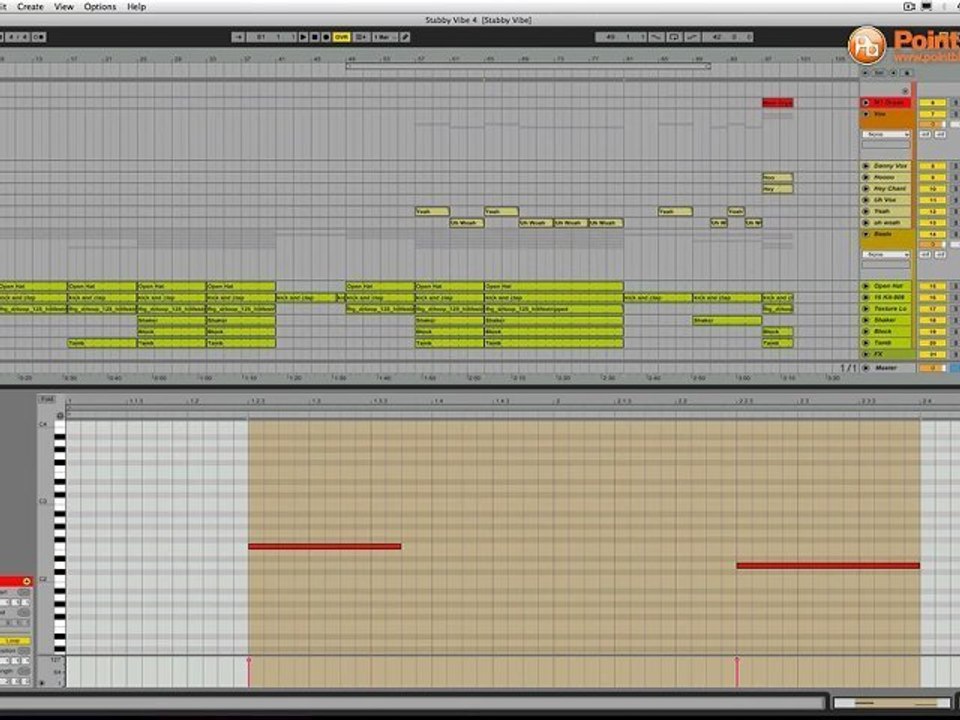Toggle the yellow clip Loop button
This screenshot has width=960, height=720.
click(x=13, y=641)
